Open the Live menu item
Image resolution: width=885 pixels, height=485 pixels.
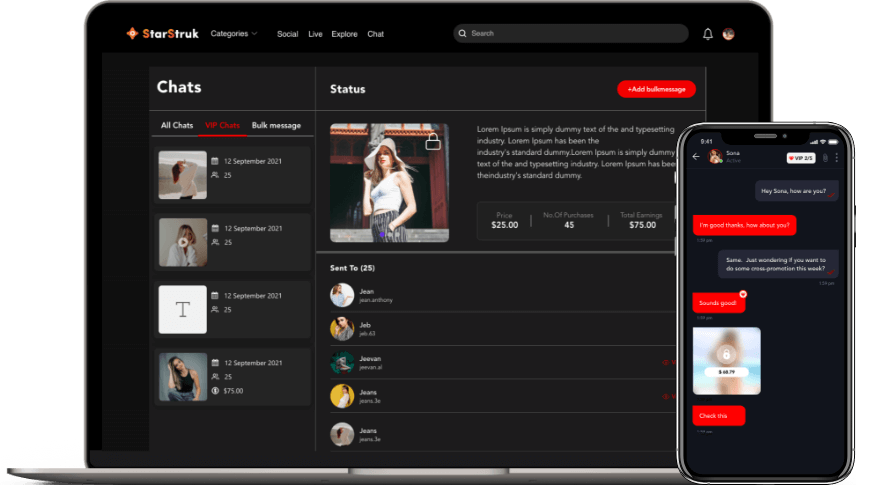[x=315, y=34]
